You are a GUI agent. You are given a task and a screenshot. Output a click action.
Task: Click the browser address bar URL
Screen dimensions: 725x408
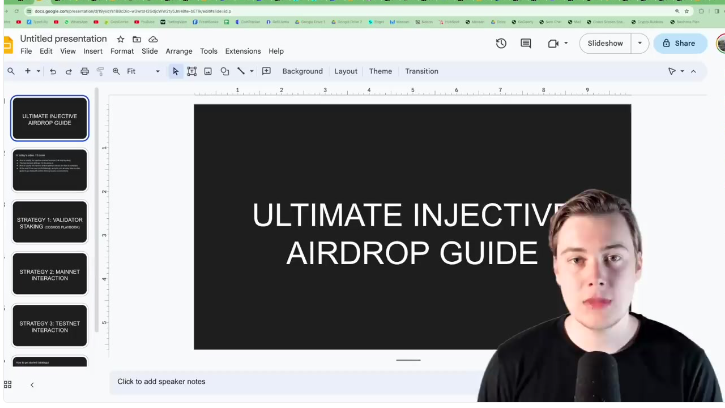[133, 11]
